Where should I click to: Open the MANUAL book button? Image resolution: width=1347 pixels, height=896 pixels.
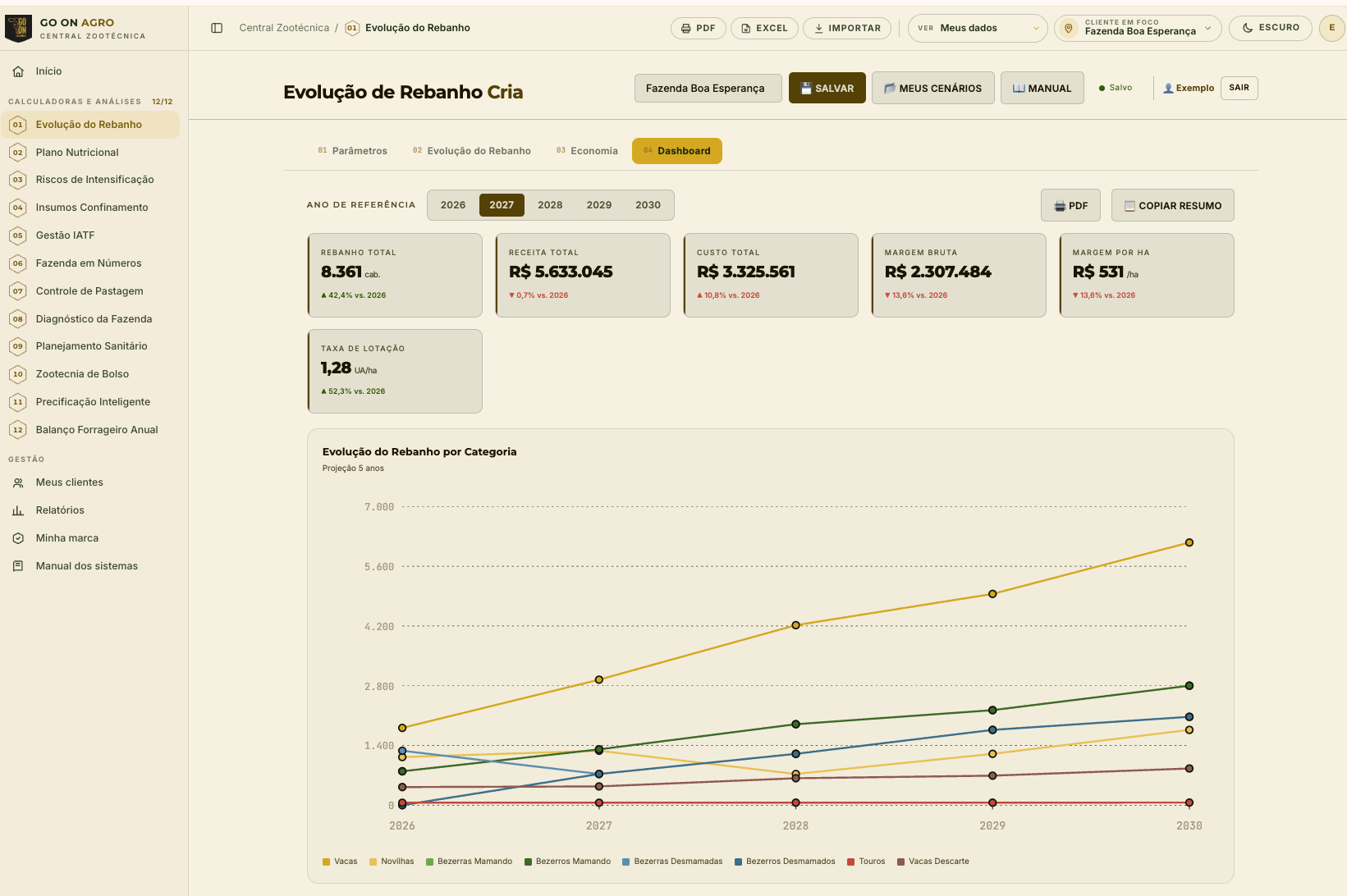coord(1042,88)
